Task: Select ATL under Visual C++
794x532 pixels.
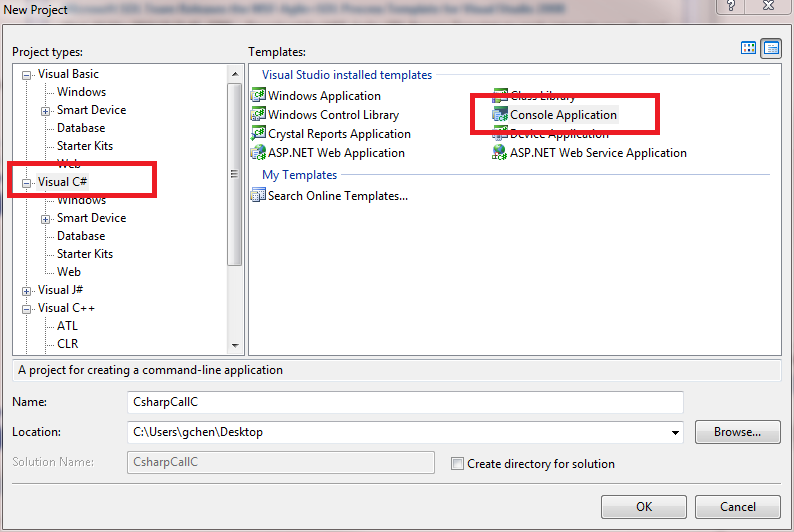Action: coord(67,326)
